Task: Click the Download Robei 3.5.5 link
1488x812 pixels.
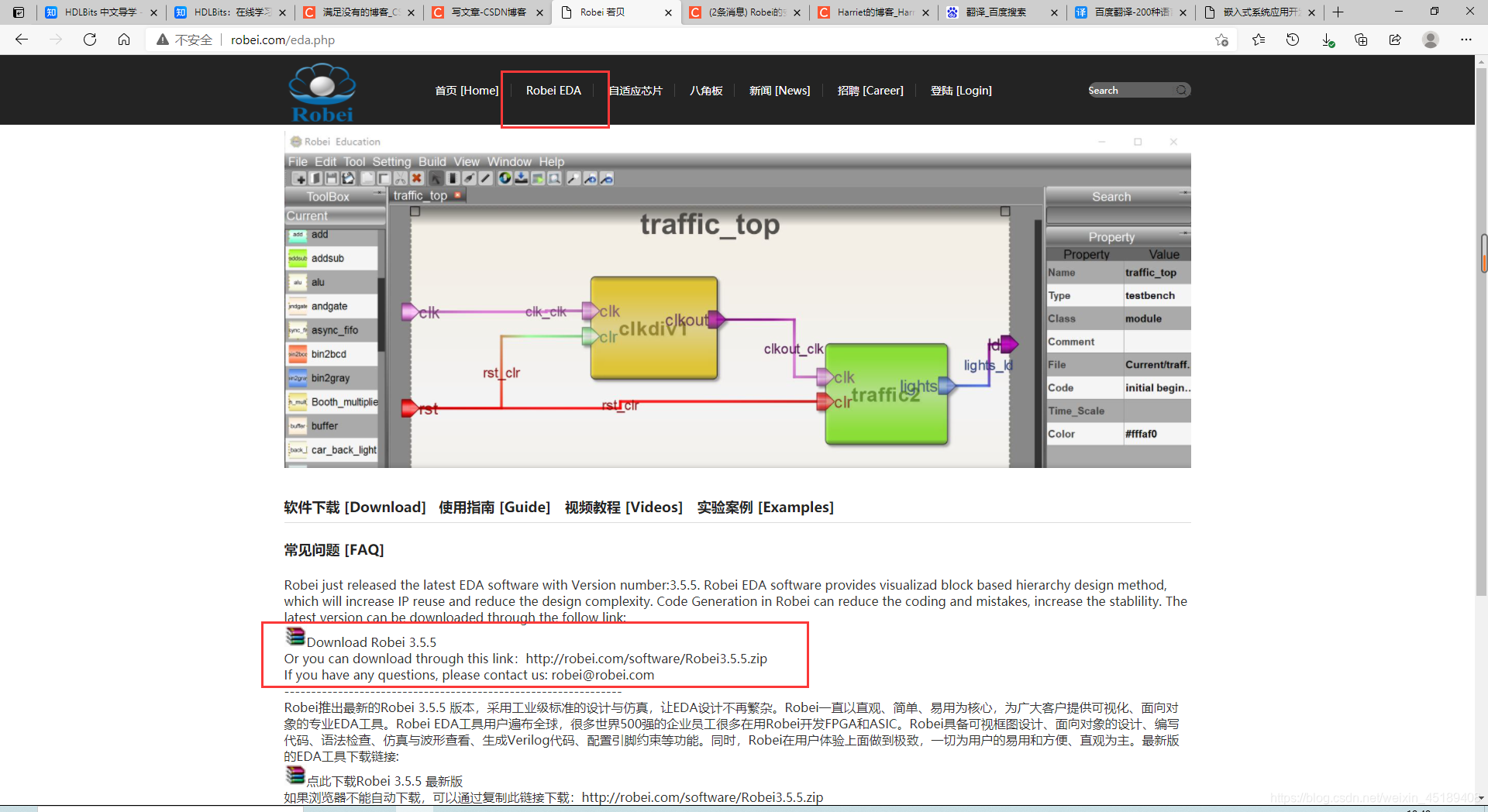Action: tap(371, 642)
